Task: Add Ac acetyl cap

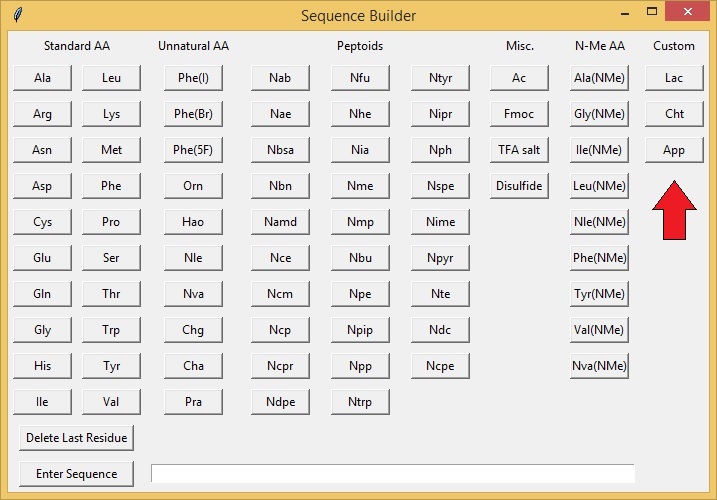Action: [x=519, y=78]
